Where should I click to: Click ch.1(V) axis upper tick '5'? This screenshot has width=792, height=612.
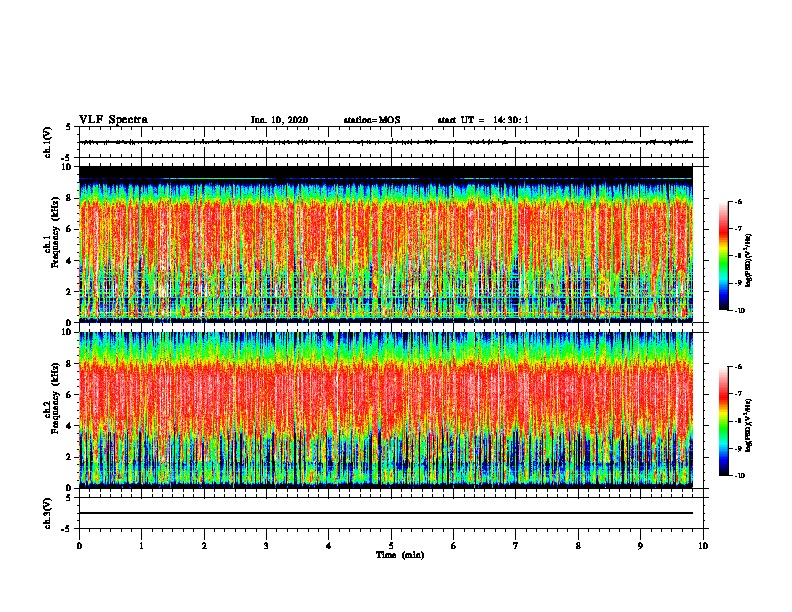pos(68,127)
